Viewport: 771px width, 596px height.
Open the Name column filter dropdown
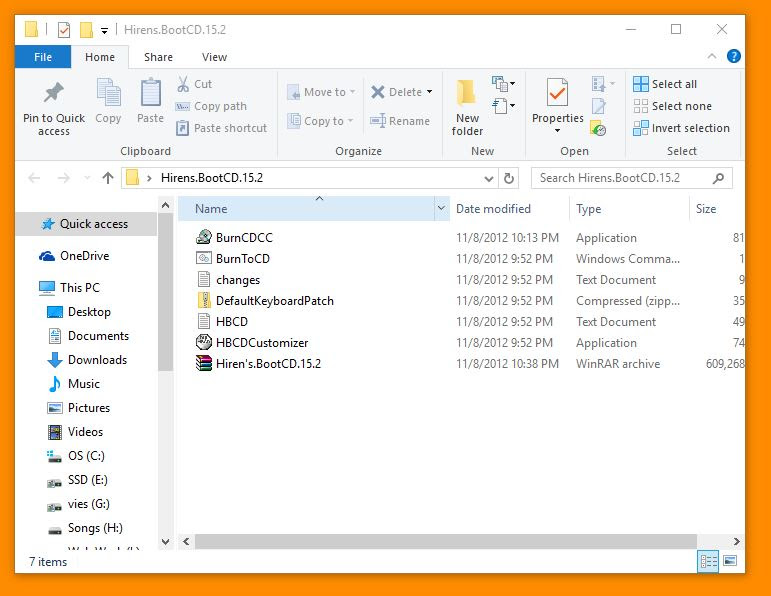[x=442, y=209]
